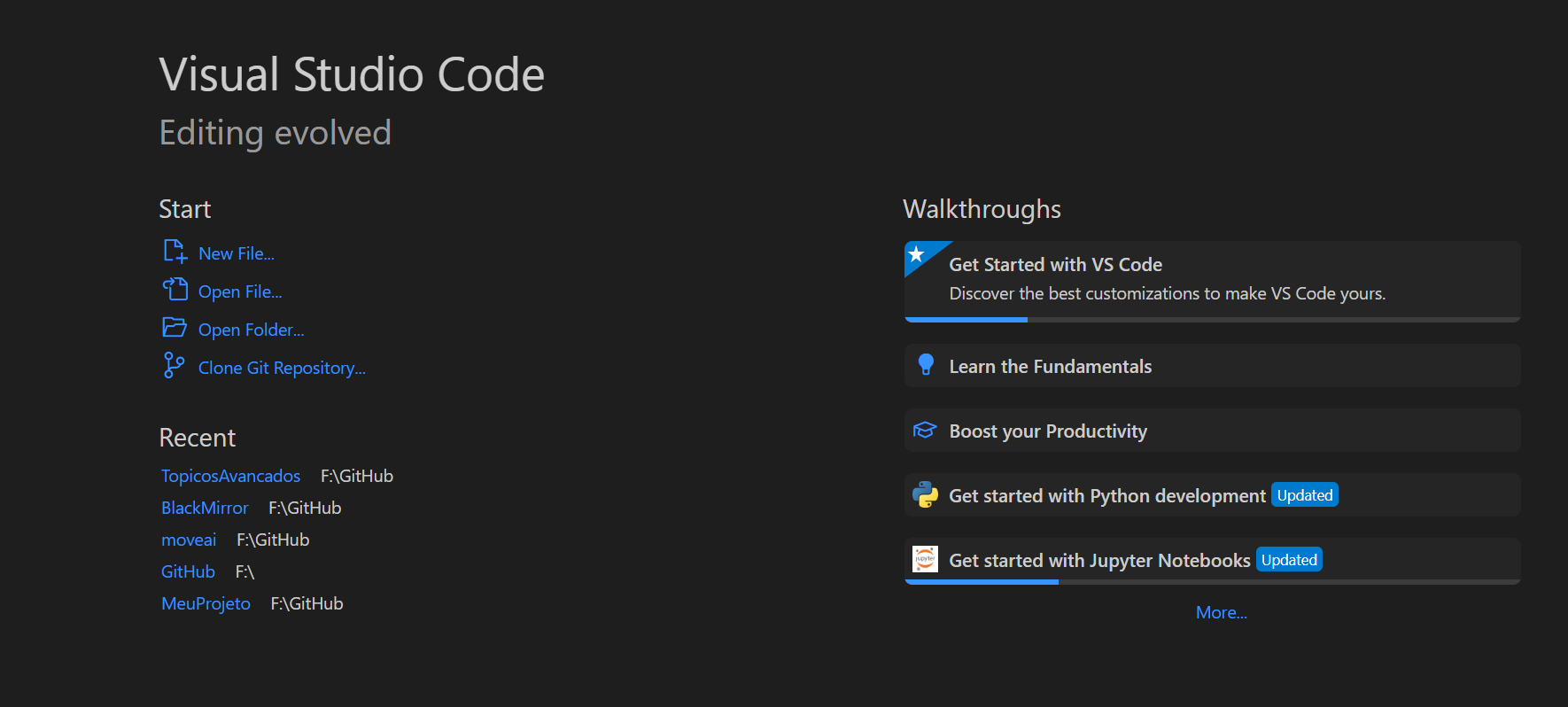This screenshot has width=1568, height=707.
Task: Click the Clone Git Repository branch icon
Action: tap(175, 365)
